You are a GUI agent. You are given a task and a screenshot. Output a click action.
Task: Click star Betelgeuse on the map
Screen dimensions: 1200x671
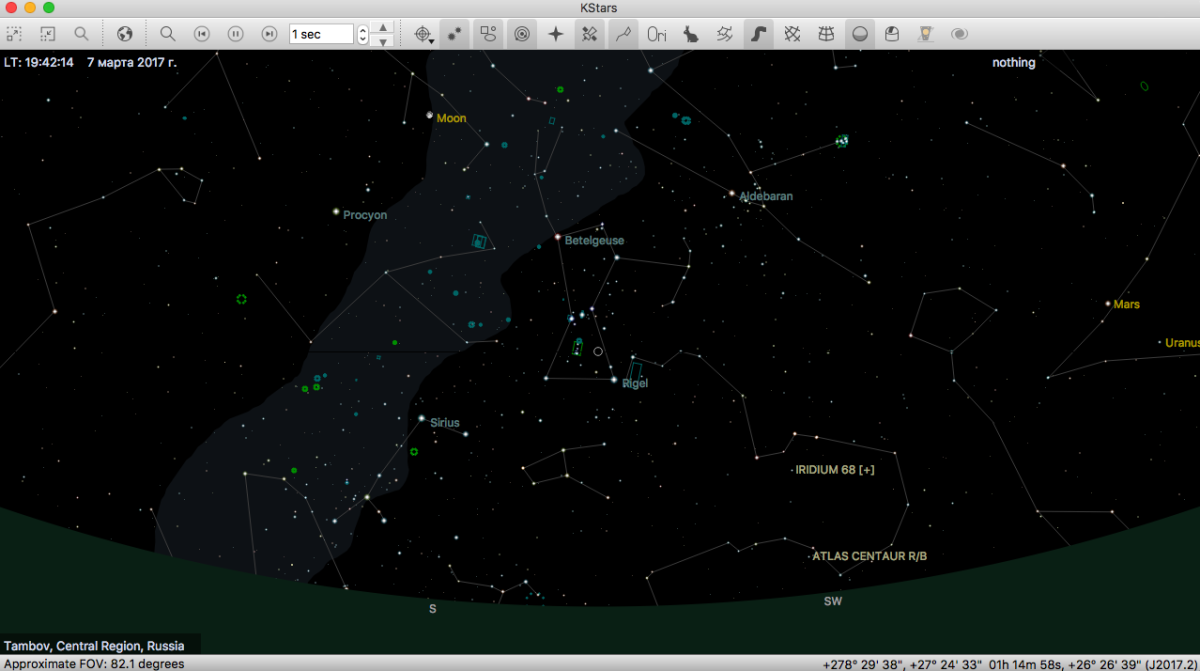(x=558, y=238)
